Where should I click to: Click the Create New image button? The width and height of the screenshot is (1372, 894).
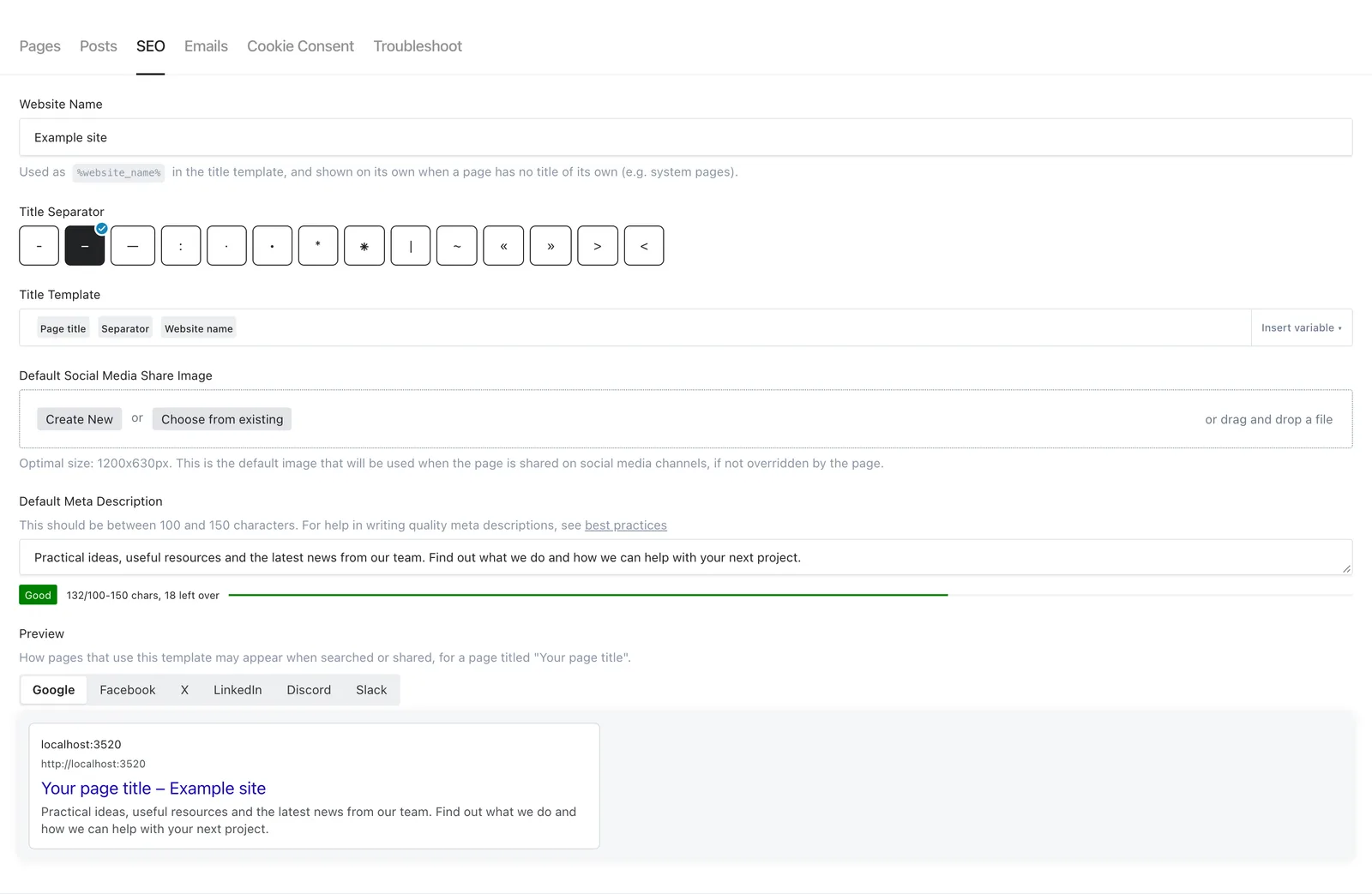[x=80, y=419]
